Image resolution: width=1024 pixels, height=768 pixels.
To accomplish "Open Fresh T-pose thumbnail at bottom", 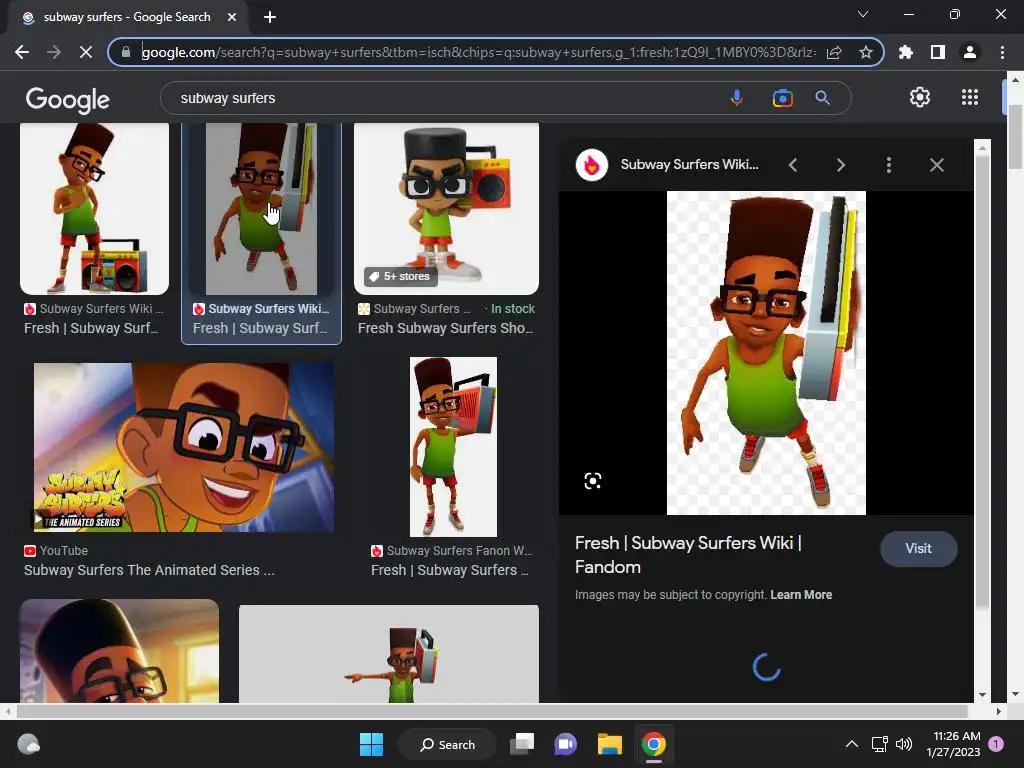I will tap(389, 654).
